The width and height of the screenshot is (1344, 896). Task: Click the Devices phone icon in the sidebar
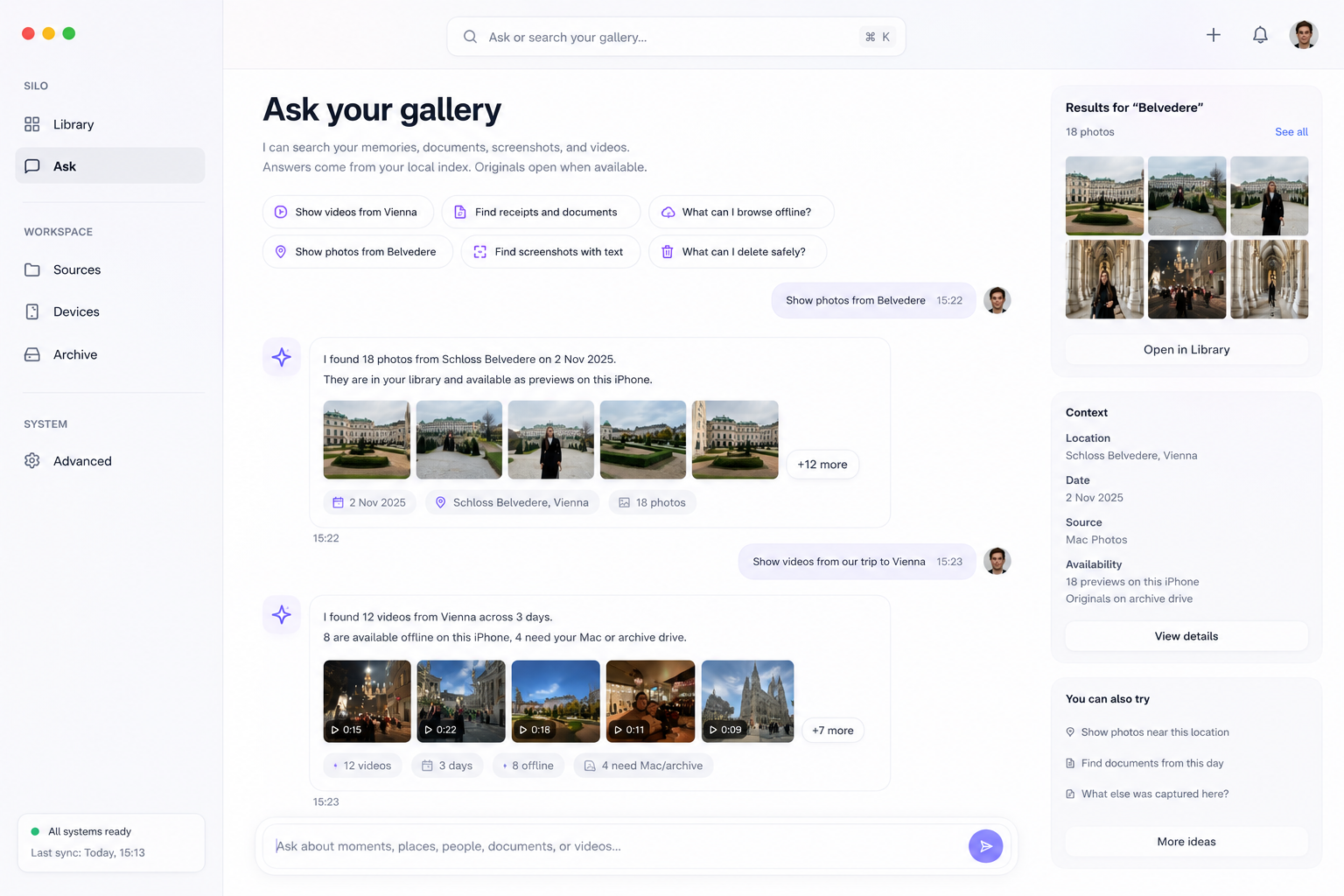click(x=32, y=311)
